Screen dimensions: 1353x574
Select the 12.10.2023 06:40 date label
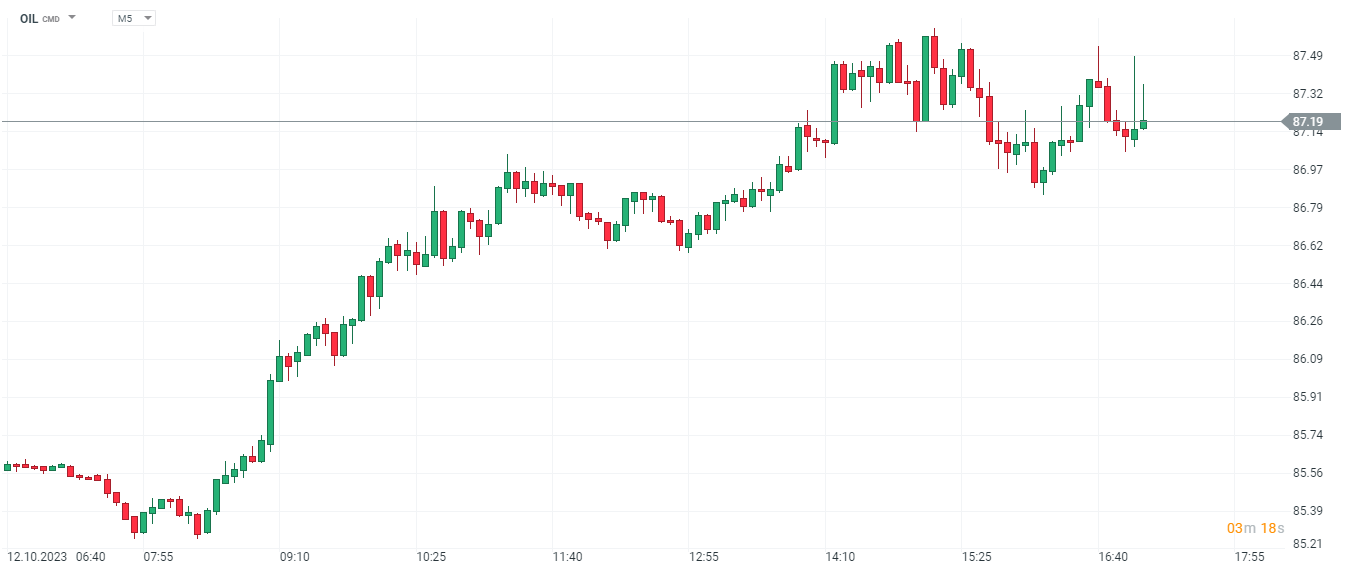coord(56,557)
